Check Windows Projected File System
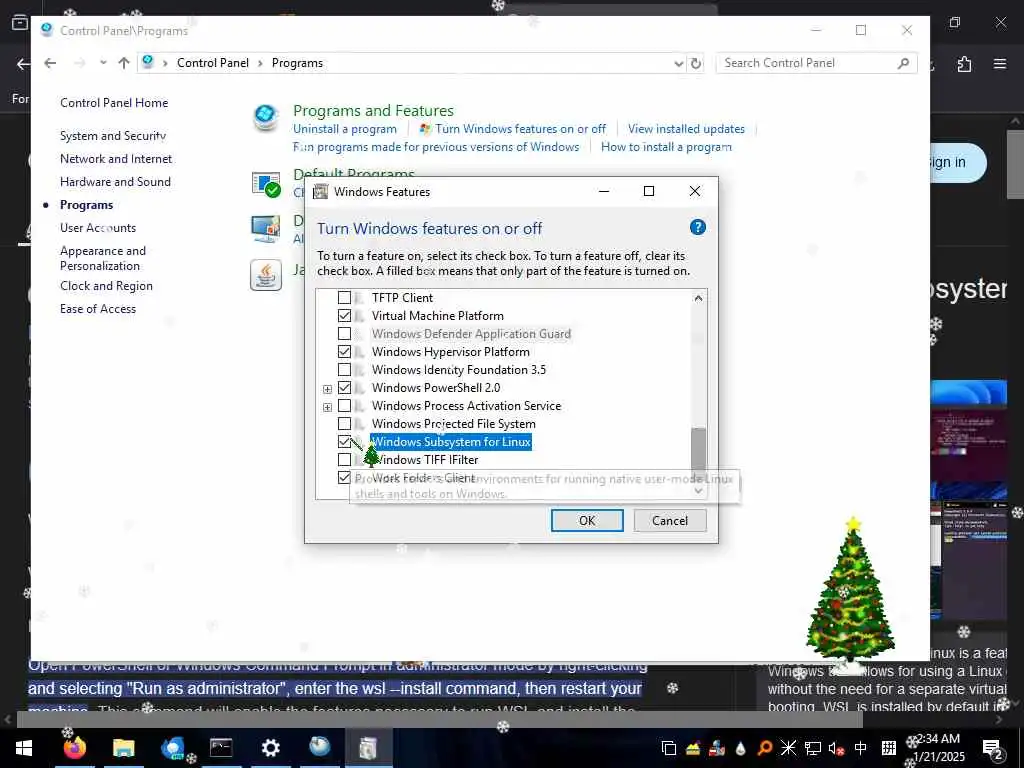The height and width of the screenshot is (768, 1024). 344,424
